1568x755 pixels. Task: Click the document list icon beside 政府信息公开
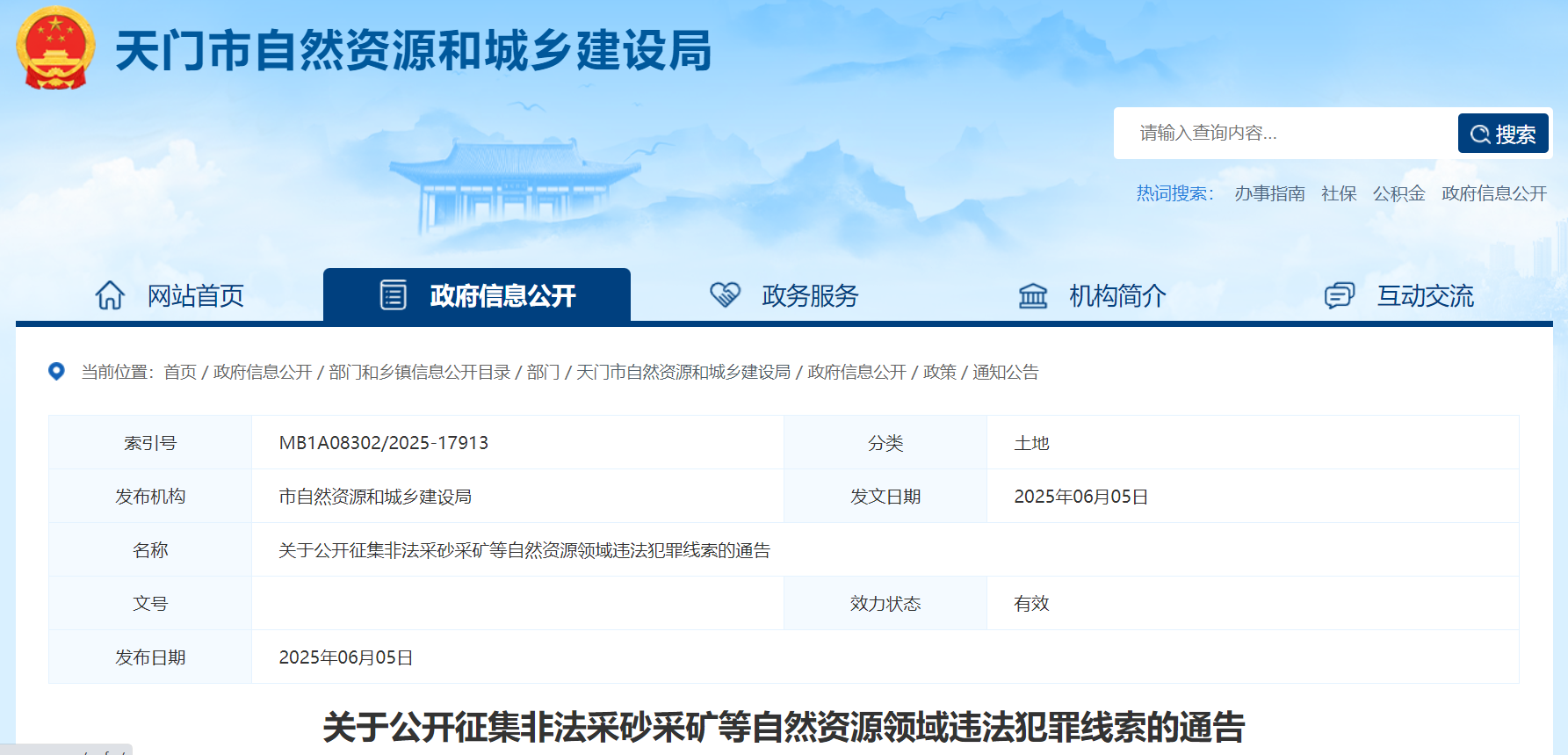(x=393, y=295)
